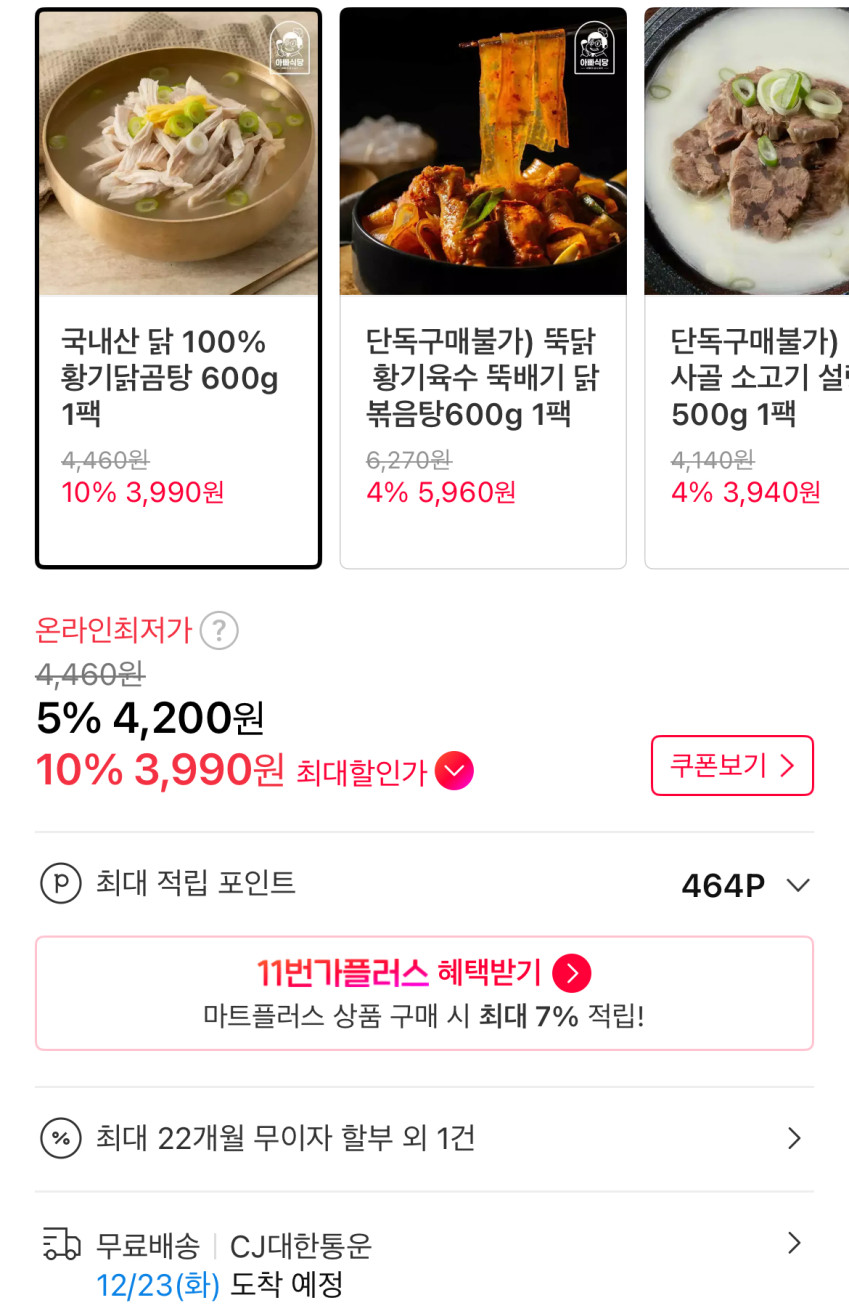Open the 뚝닭 황기육수 뚝배기 닭볶음탕 title
Image resolution: width=849 pixels, height=1311 pixels.
[483, 378]
